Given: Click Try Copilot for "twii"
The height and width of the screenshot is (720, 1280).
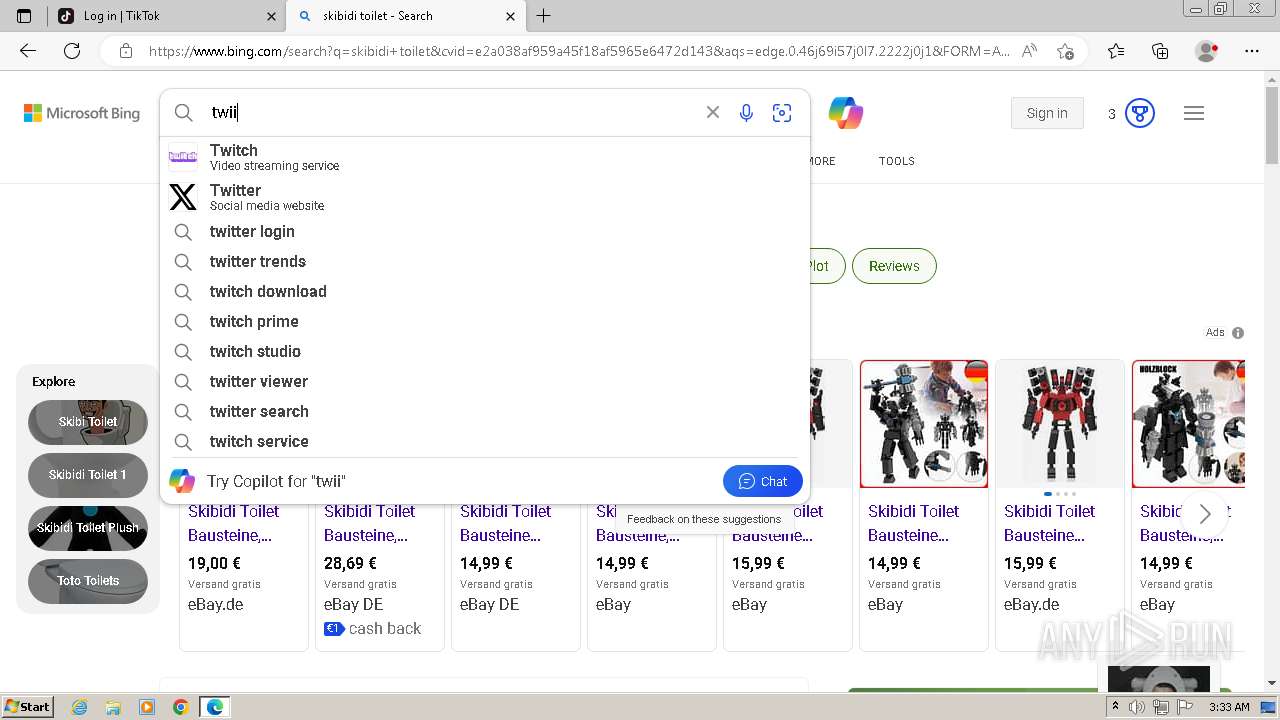Looking at the screenshot, I should click(x=276, y=481).
